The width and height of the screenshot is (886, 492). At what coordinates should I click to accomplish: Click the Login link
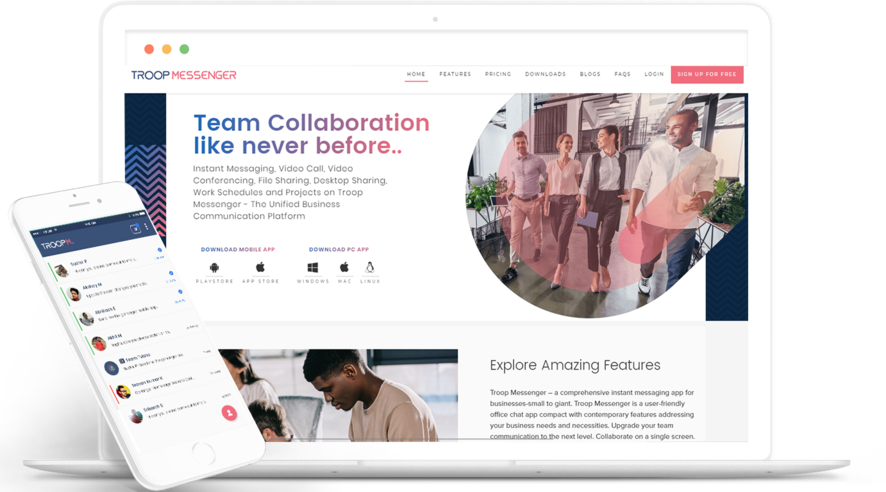pyautogui.click(x=654, y=75)
